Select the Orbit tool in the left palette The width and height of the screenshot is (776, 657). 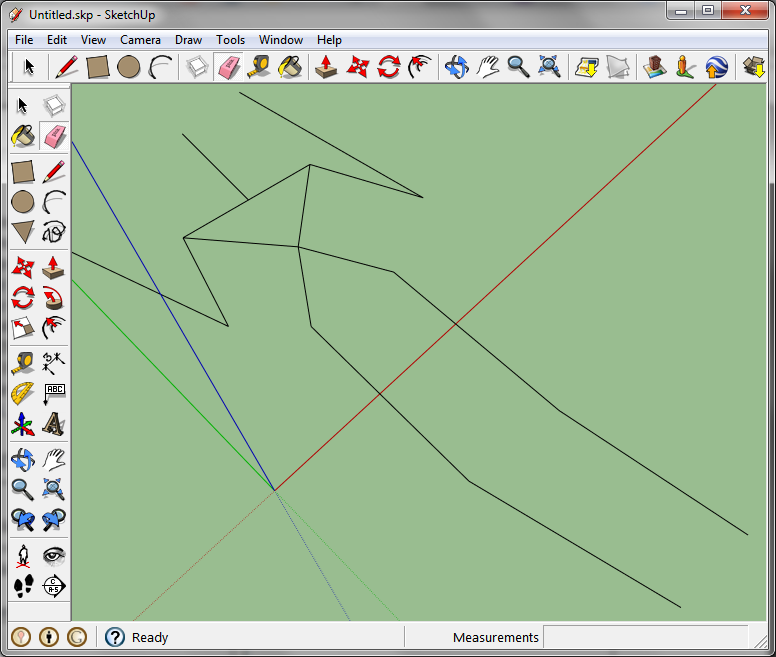(x=23, y=460)
